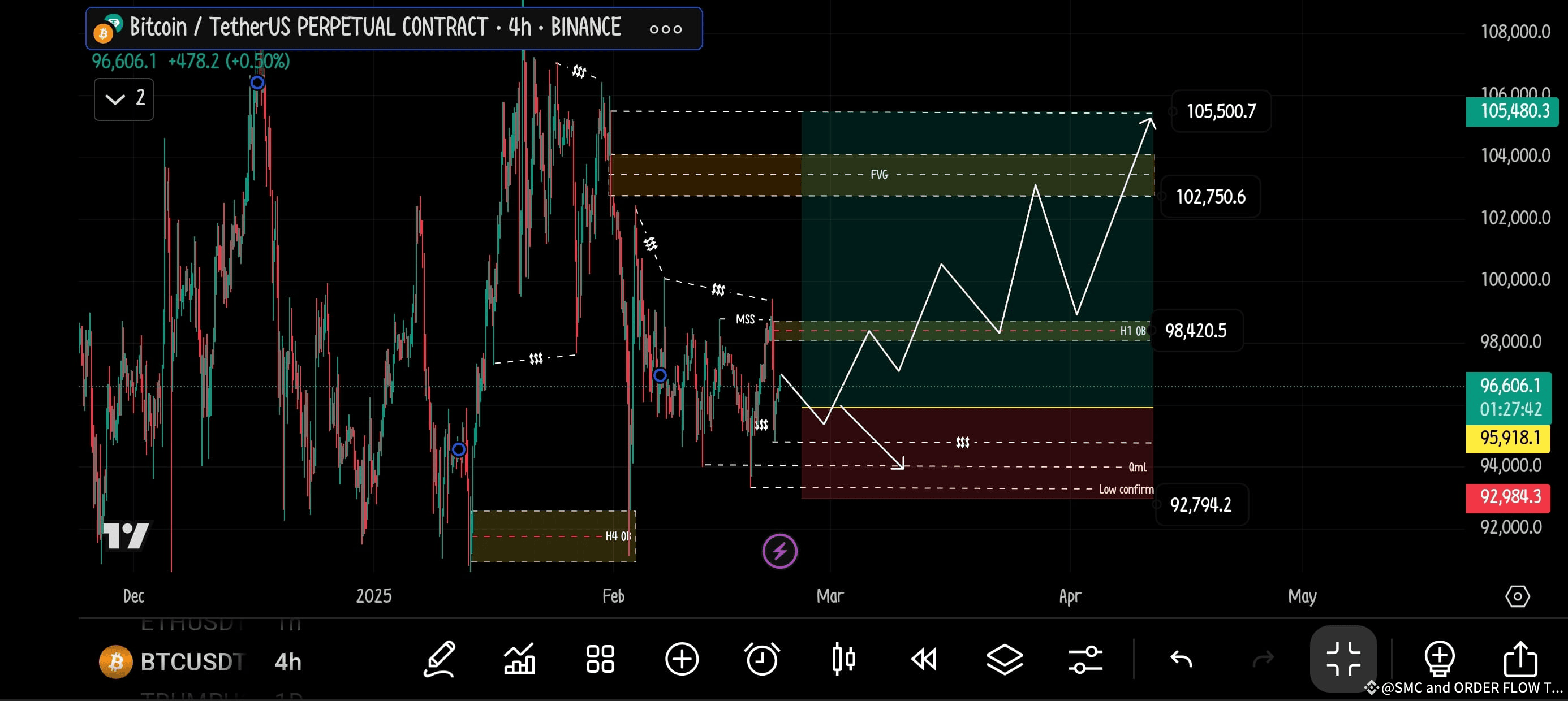Open the Indicators panel icon
1568x701 pixels.
(x=519, y=660)
